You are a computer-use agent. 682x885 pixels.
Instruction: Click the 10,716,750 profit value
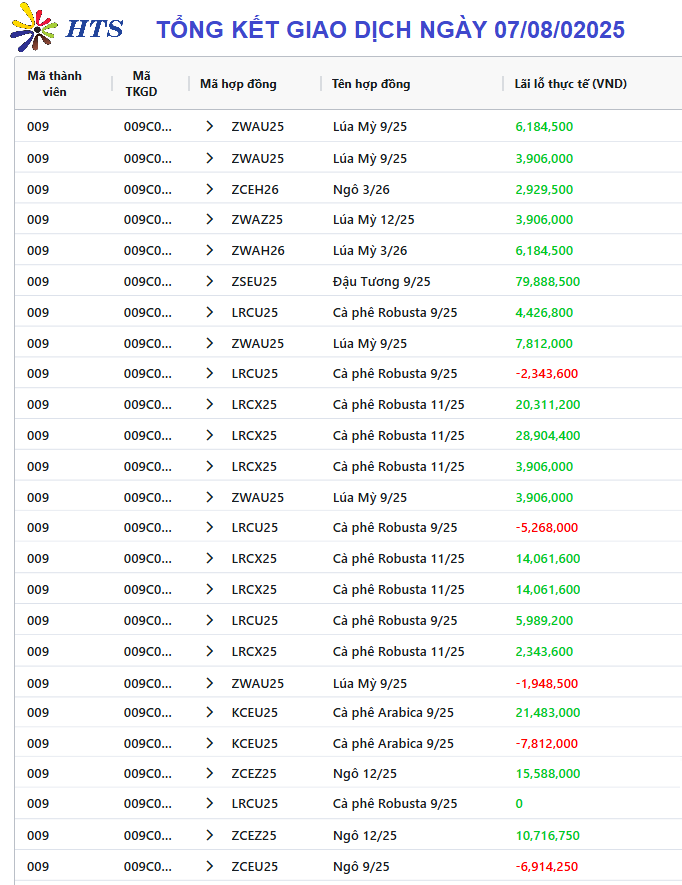[x=548, y=836]
